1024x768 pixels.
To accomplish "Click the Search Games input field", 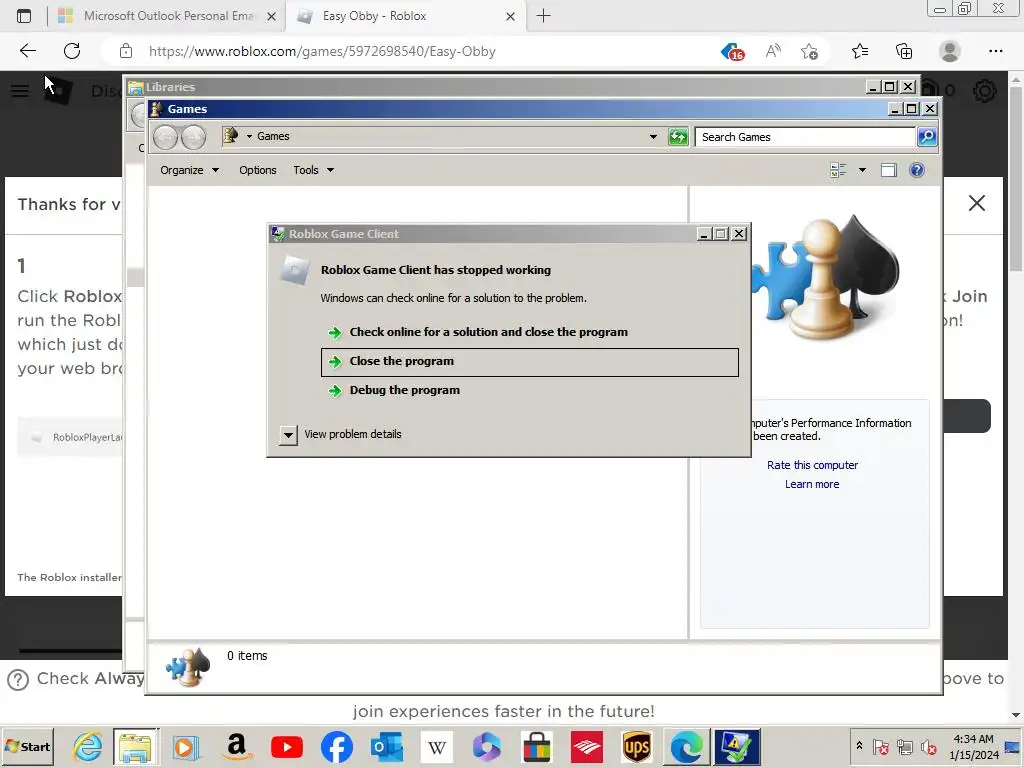I will click(805, 136).
